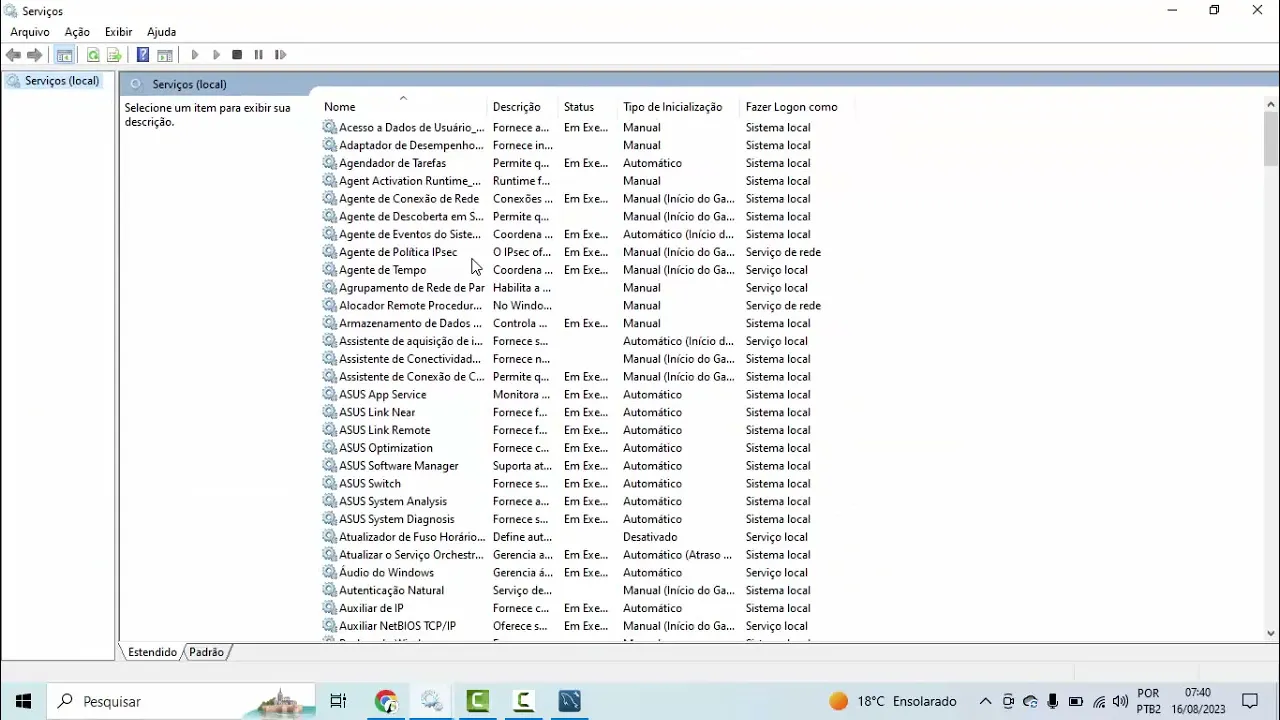The image size is (1280, 720).
Task: Click the Serviços (local) header icon
Action: (136, 84)
